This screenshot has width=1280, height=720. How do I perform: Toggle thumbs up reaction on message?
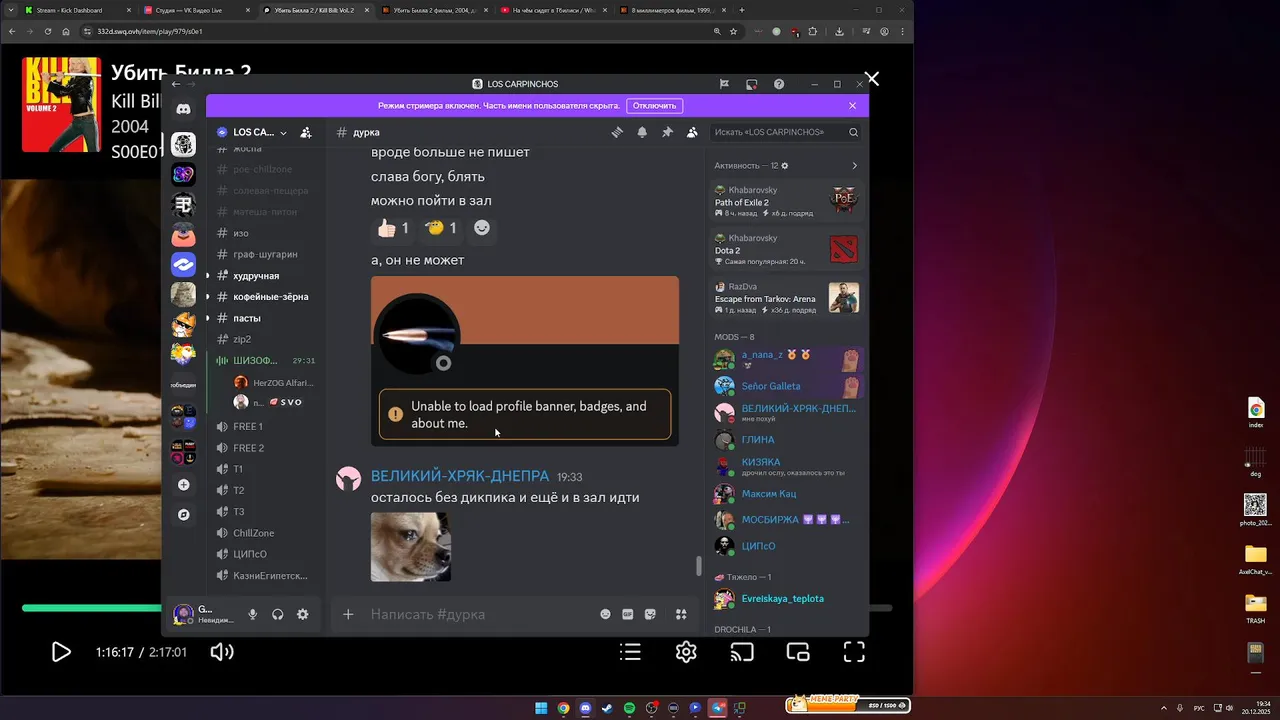click(x=392, y=228)
